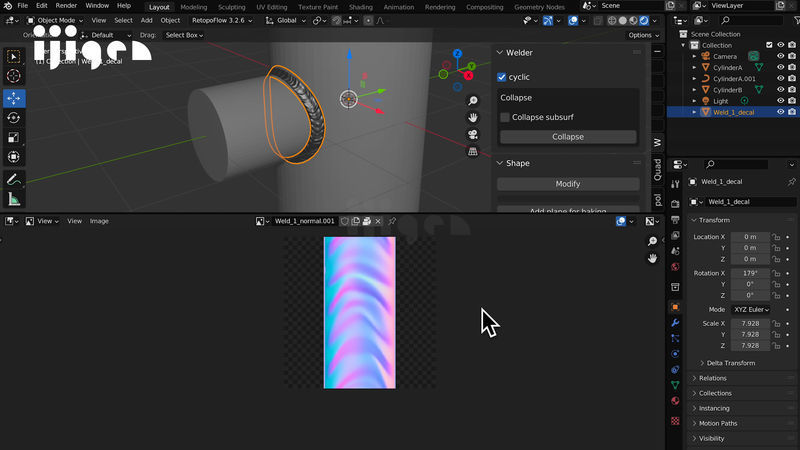Open the Options dropdown in viewport

pos(644,35)
